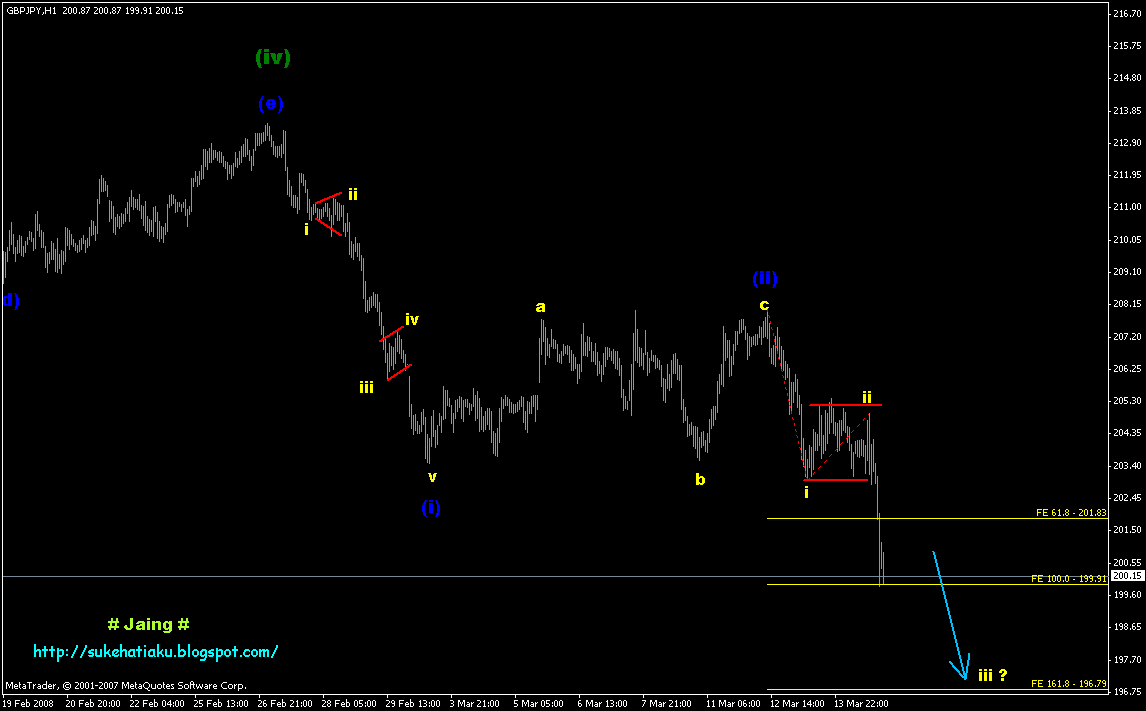This screenshot has height=711, width=1146.
Task: Click the 204.35 price axis value
Action: (x=1126, y=433)
